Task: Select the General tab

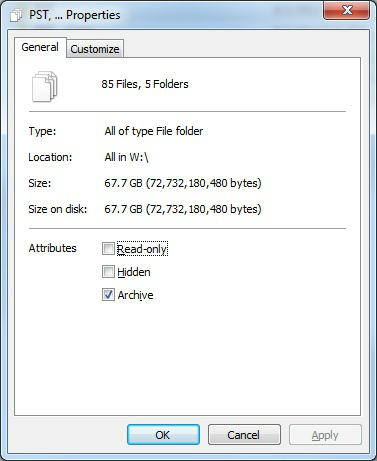Action: [40, 47]
